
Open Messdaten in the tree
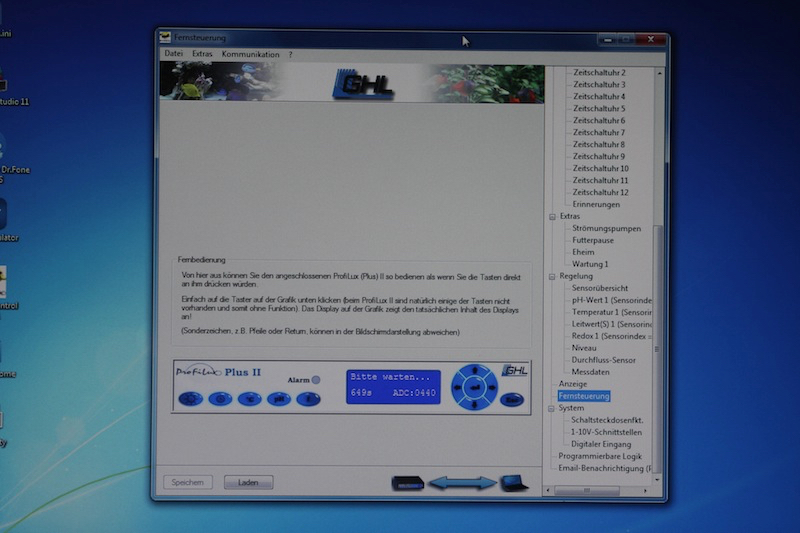590,372
